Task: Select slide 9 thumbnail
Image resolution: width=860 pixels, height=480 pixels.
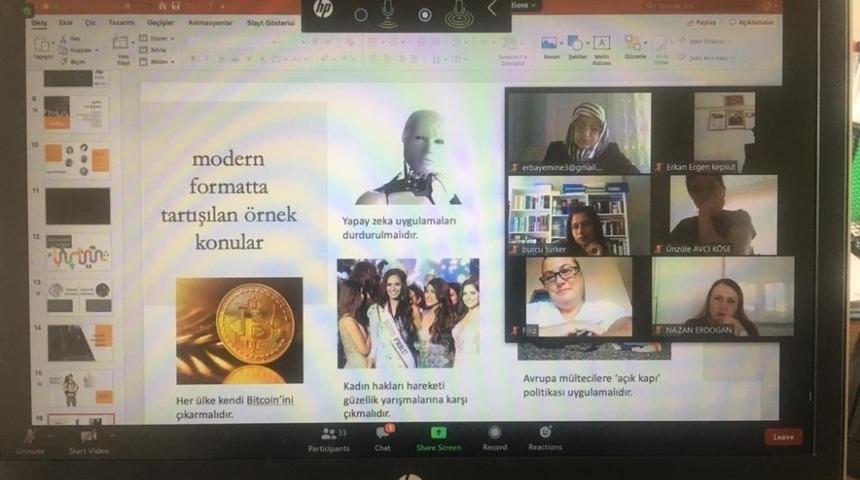Action: (76, 113)
